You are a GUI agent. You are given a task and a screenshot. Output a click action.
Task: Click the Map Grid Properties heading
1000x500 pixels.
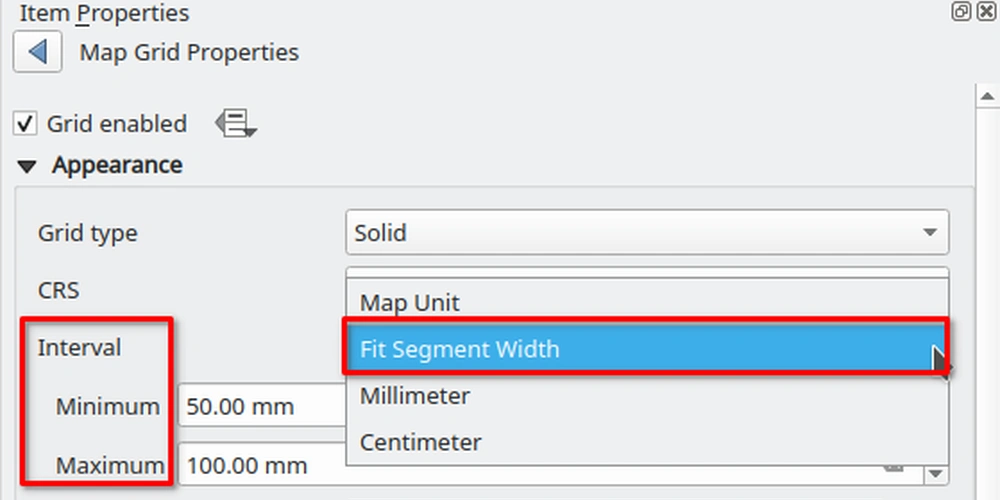click(189, 52)
